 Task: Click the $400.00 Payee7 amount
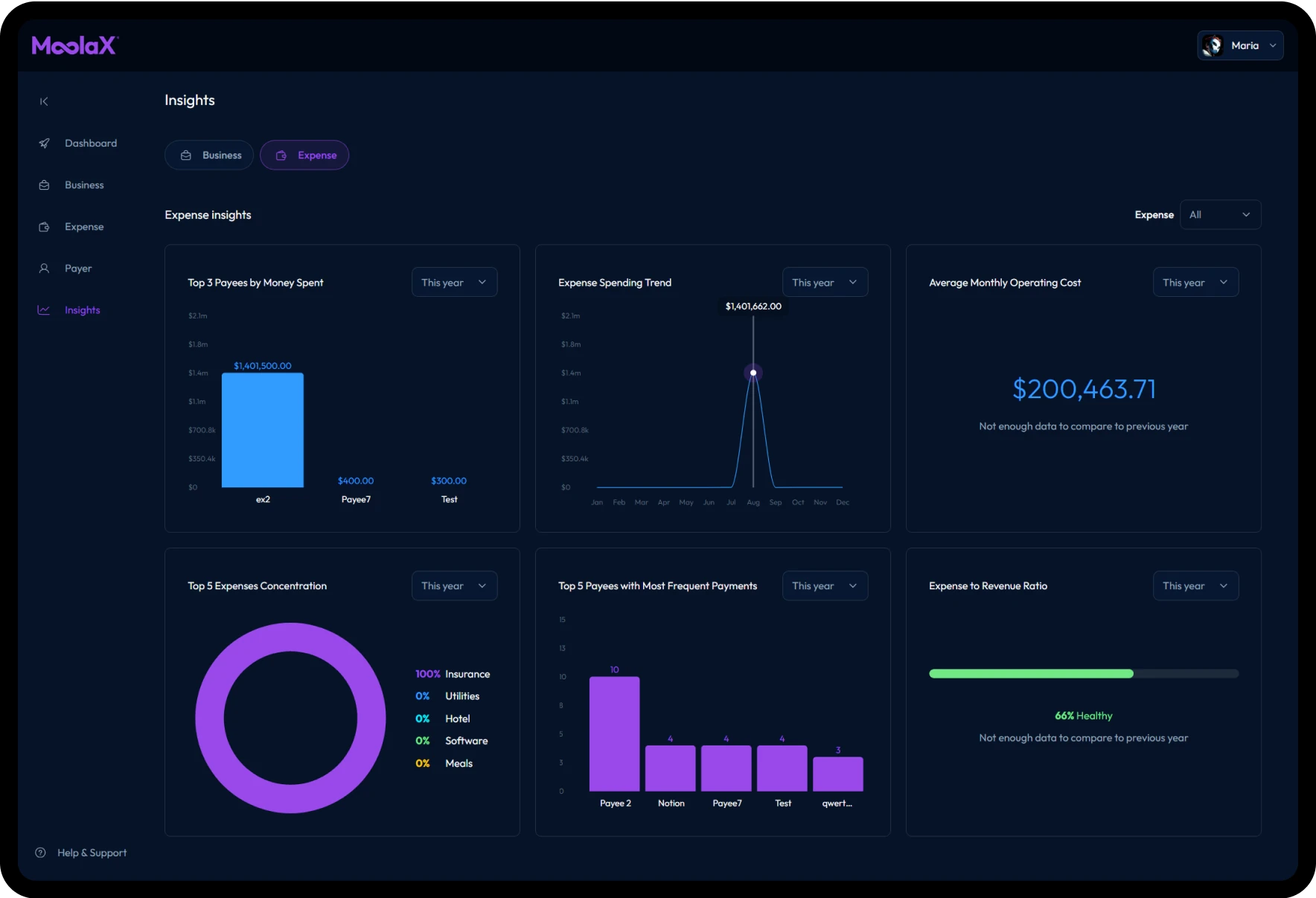pyautogui.click(x=356, y=481)
